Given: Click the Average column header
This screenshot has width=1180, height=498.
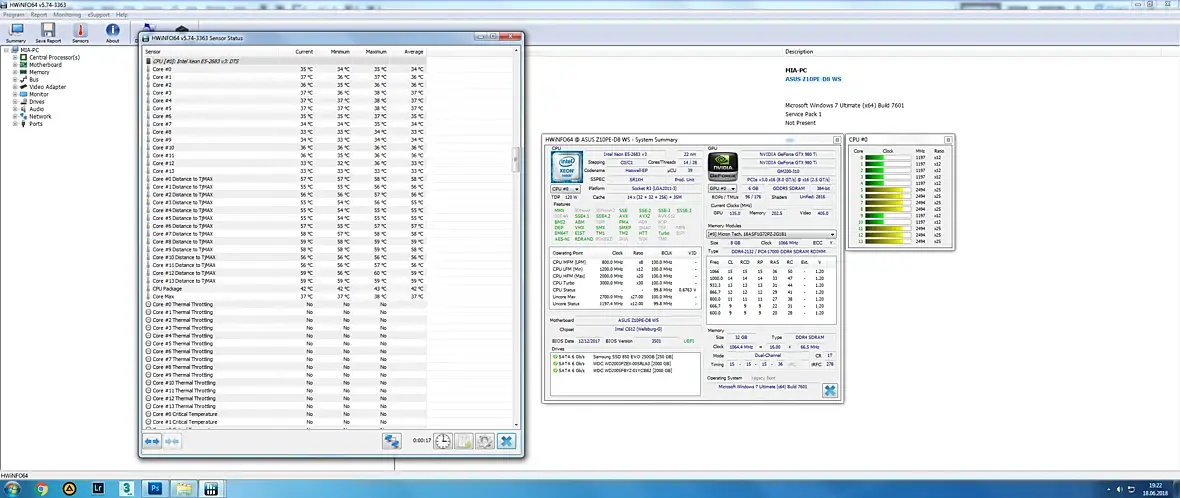Looking at the screenshot, I should click(414, 52).
